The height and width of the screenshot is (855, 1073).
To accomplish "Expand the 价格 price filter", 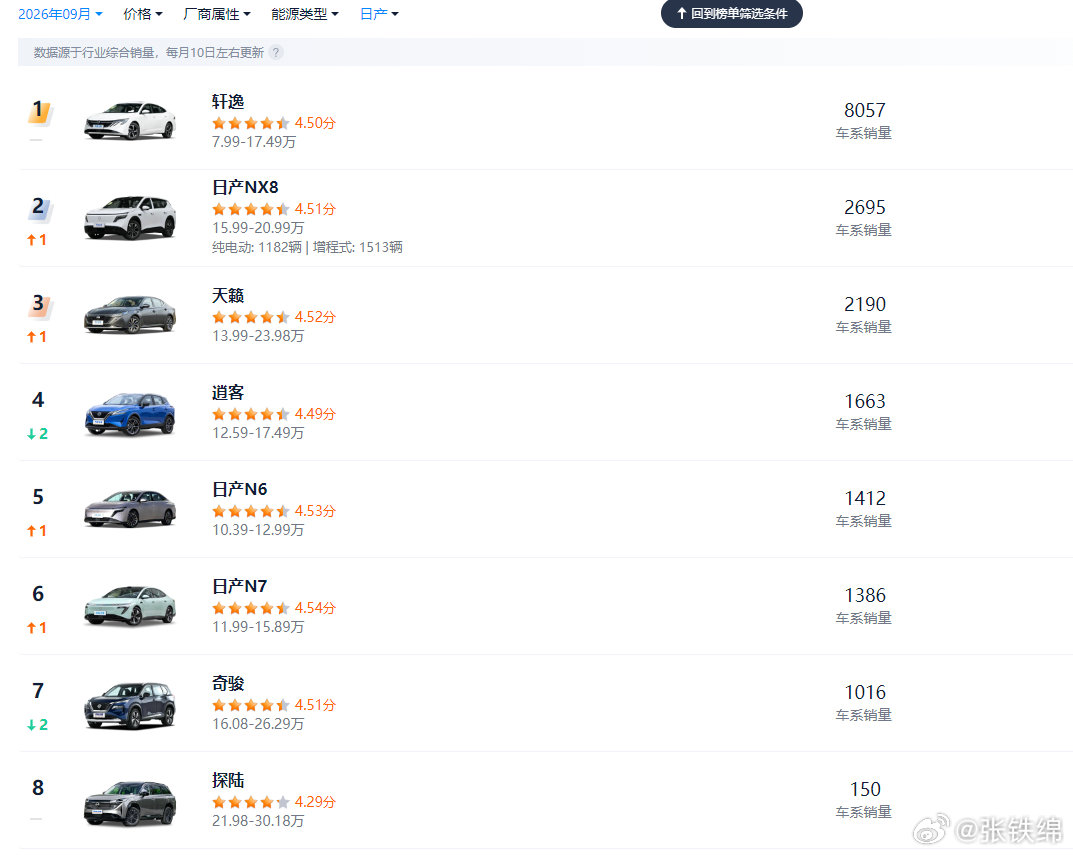I will pyautogui.click(x=142, y=14).
